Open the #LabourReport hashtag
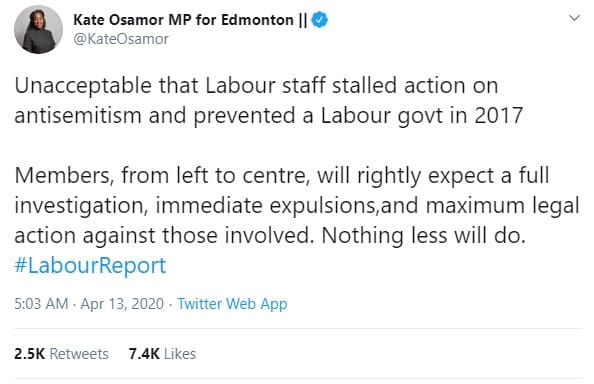This screenshot has height=384, width=594. (90, 265)
